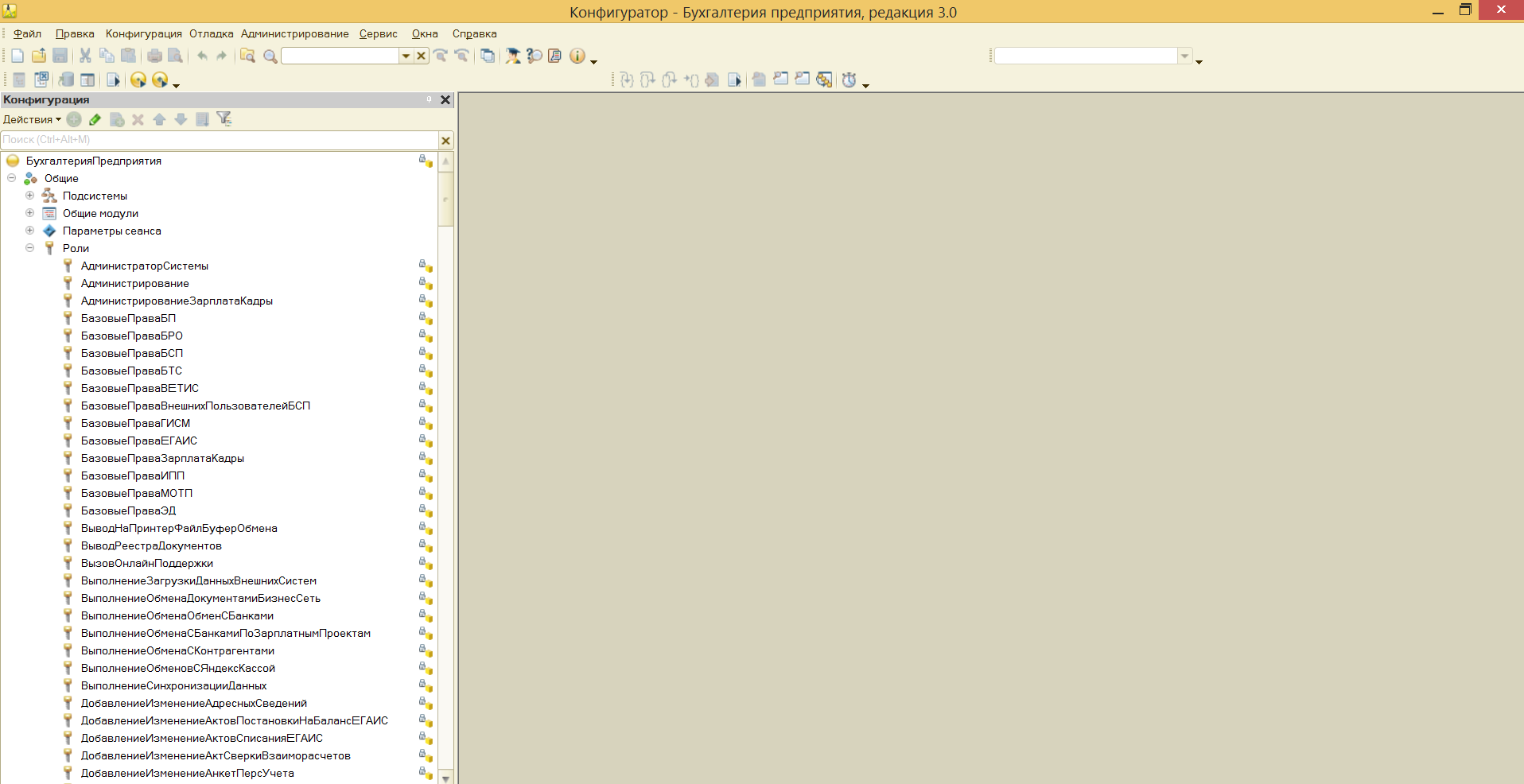This screenshot has height=784, width=1524.
Task: Start debugging with first yellow play icon
Action: (138, 80)
